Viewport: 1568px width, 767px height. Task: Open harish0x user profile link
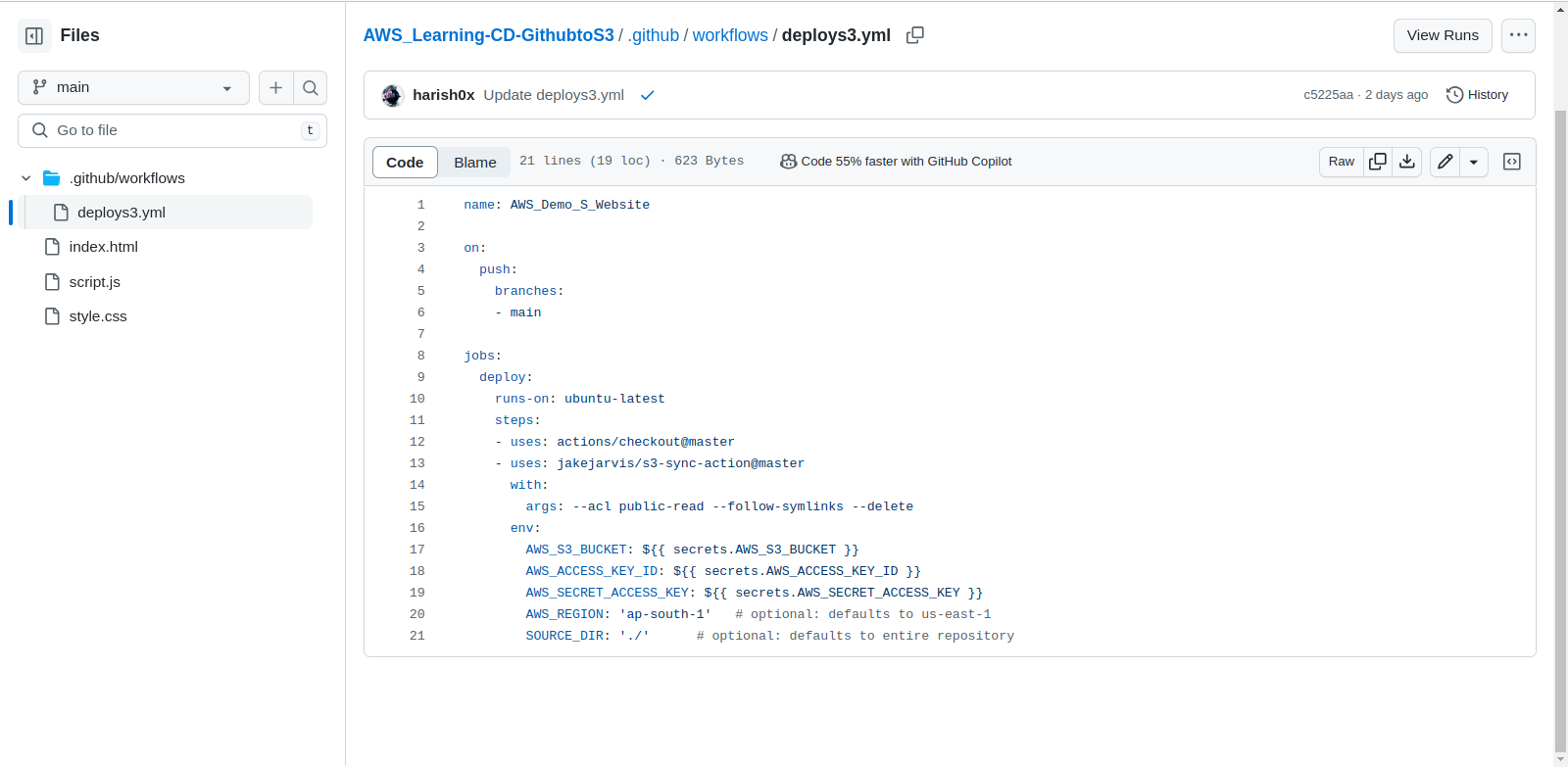click(443, 95)
